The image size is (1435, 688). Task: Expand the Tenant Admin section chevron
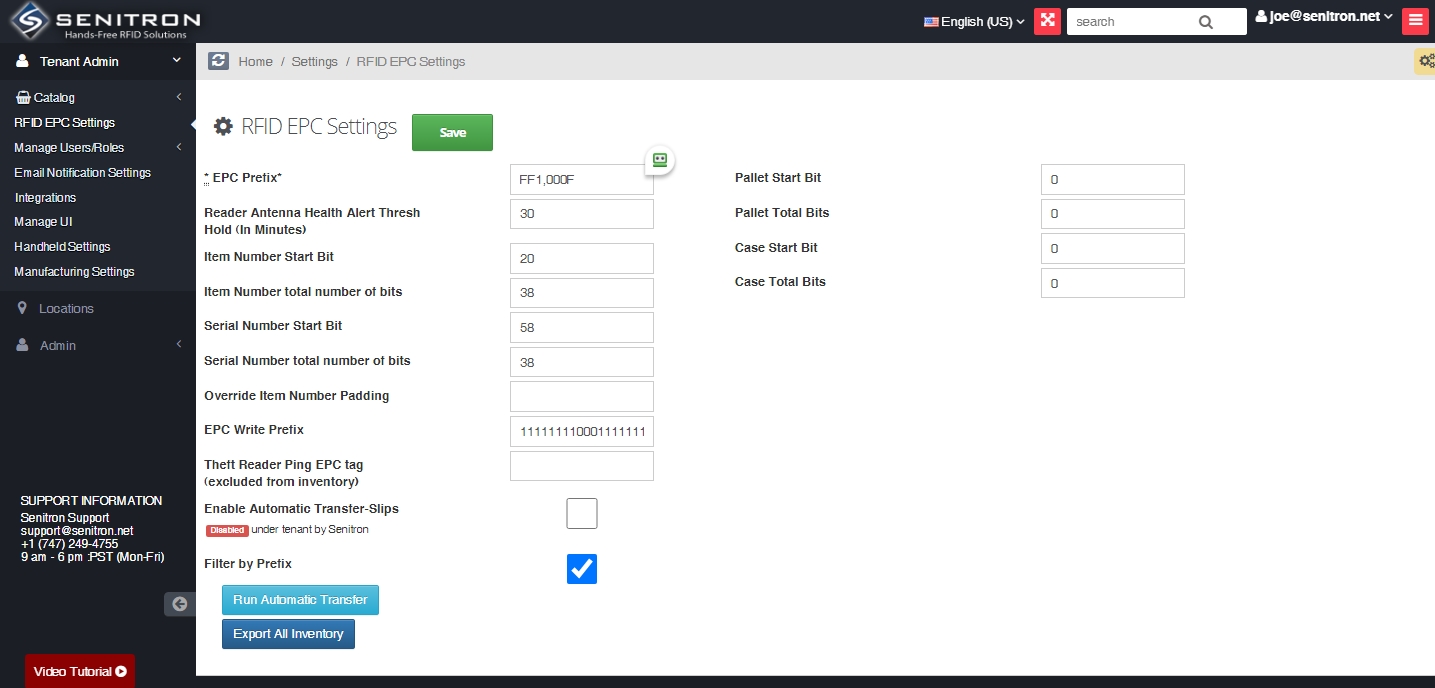(177, 61)
